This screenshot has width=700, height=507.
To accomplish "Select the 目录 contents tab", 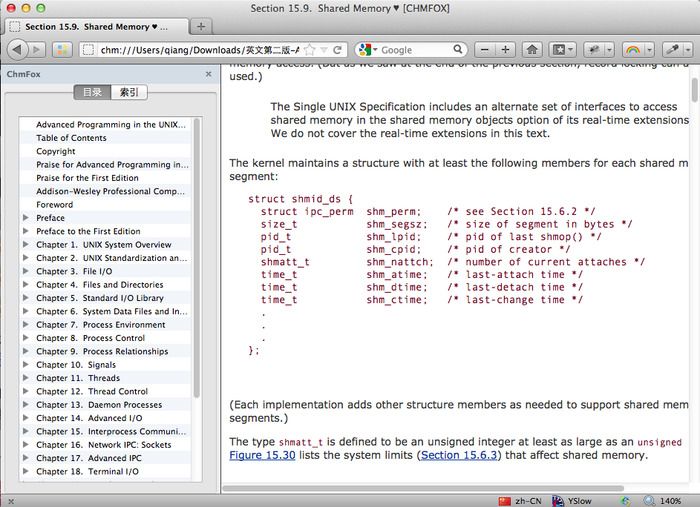I will click(x=92, y=93).
